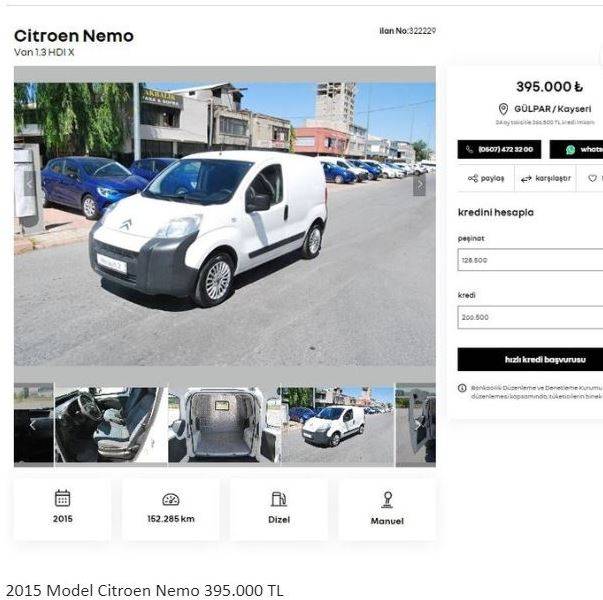Click the info icon below the credit button
The width and height of the screenshot is (603, 600).
[462, 388]
